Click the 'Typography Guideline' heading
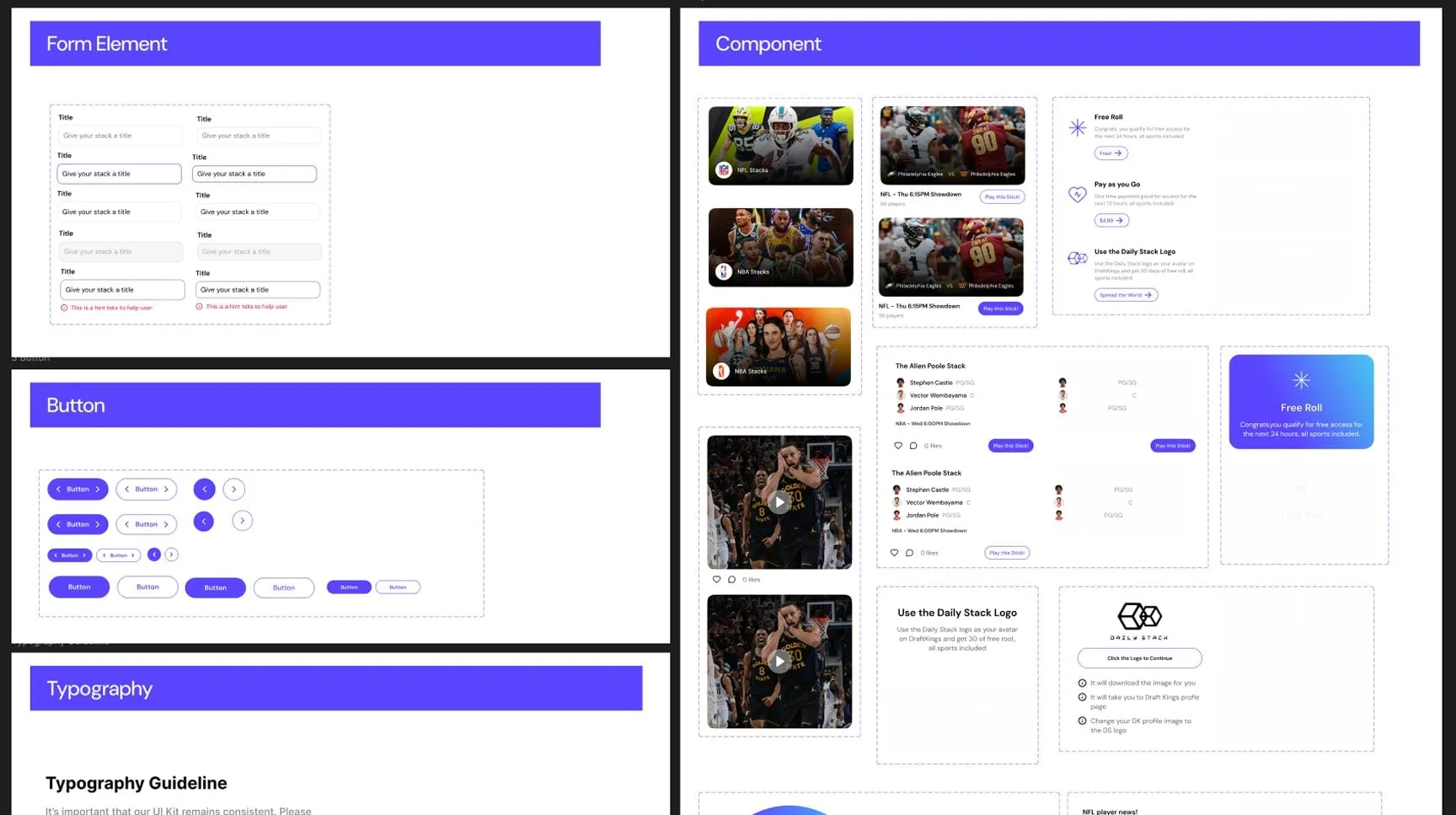This screenshot has width=1456, height=815. [x=136, y=783]
